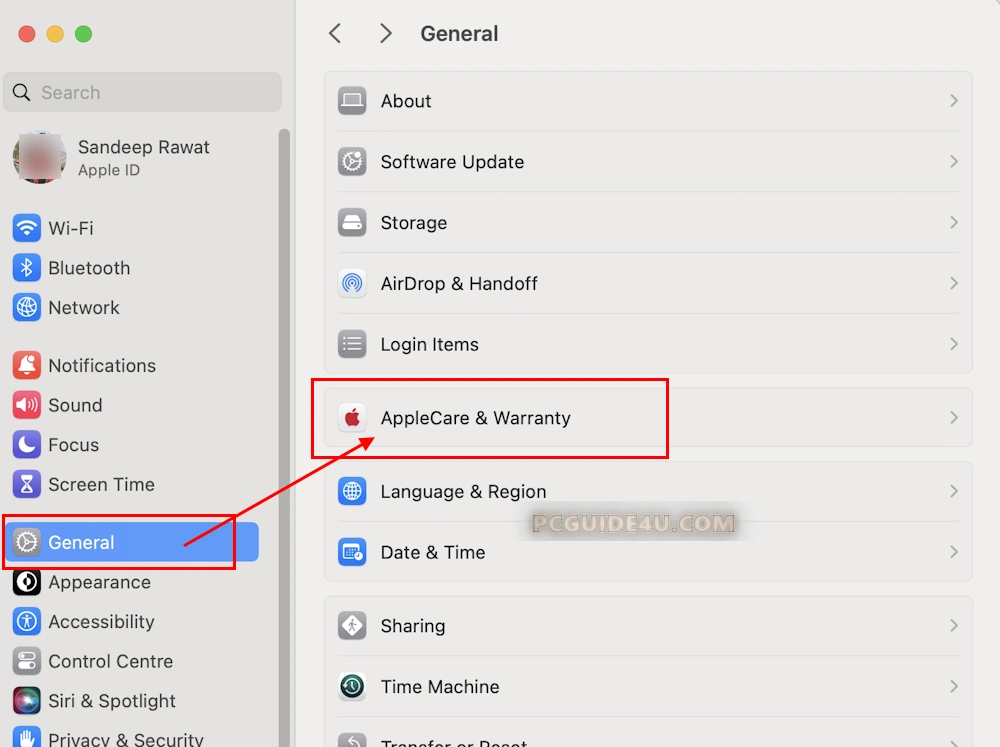Screen dimensions: 1000x747
Task: Go back using the left arrow
Action: (x=336, y=34)
